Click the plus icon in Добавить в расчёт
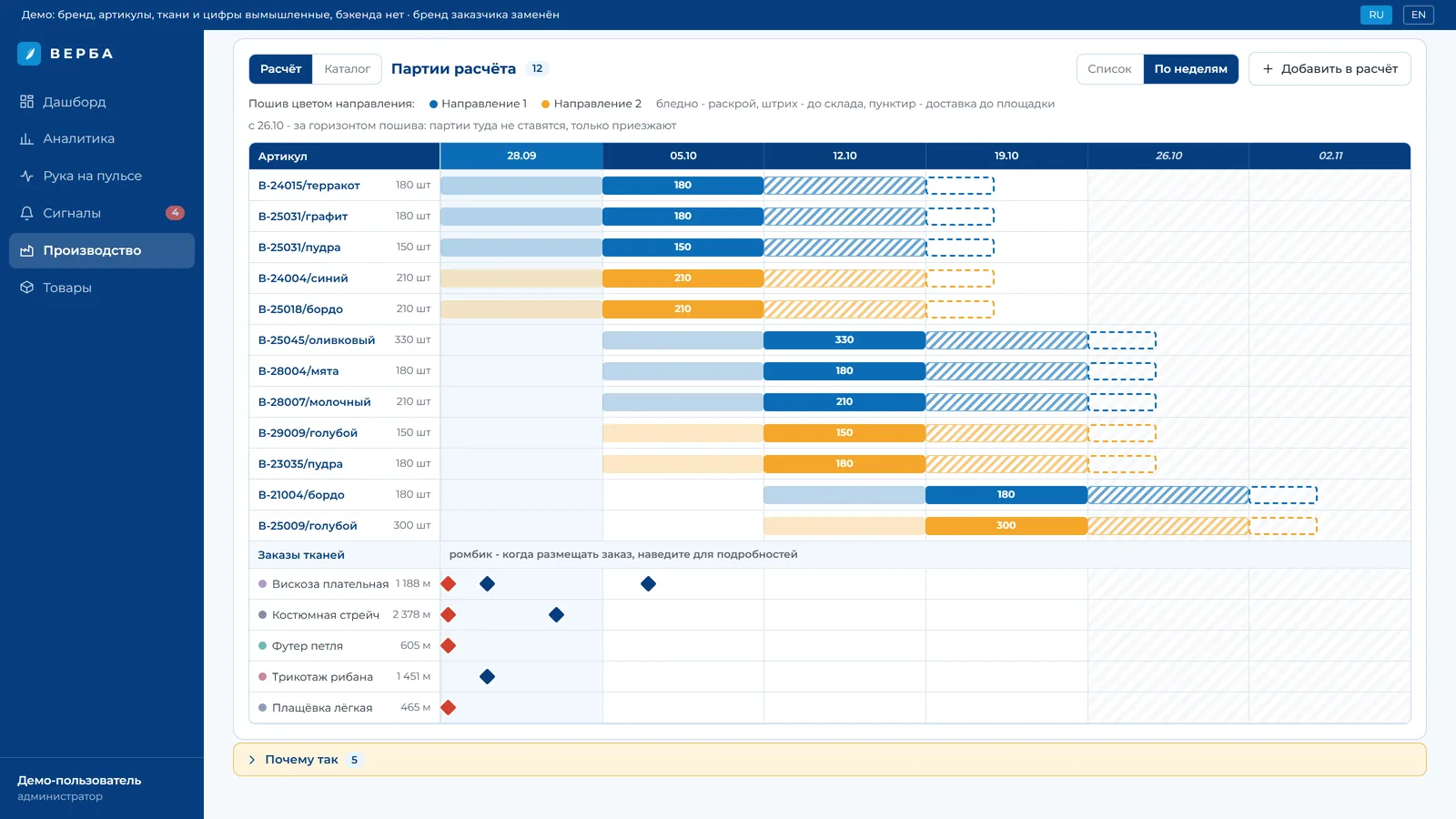Viewport: 1456px width, 819px height. [1268, 69]
